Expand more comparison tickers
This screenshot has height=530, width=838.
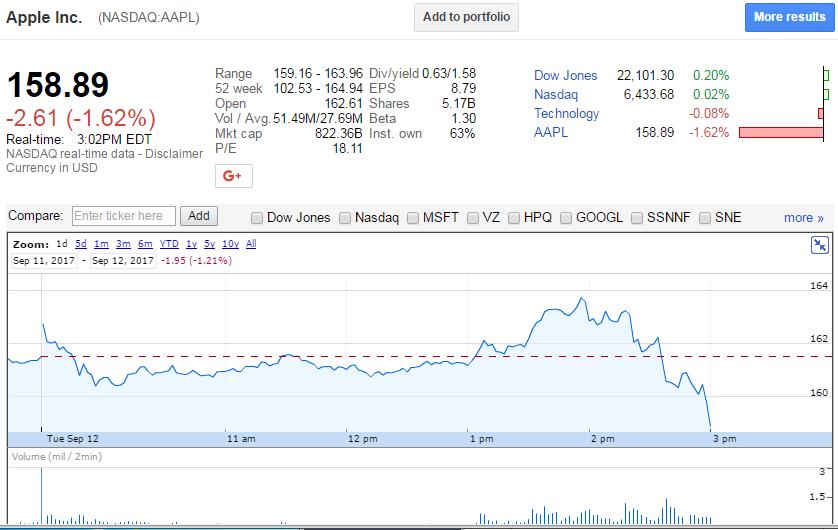[x=803, y=218]
